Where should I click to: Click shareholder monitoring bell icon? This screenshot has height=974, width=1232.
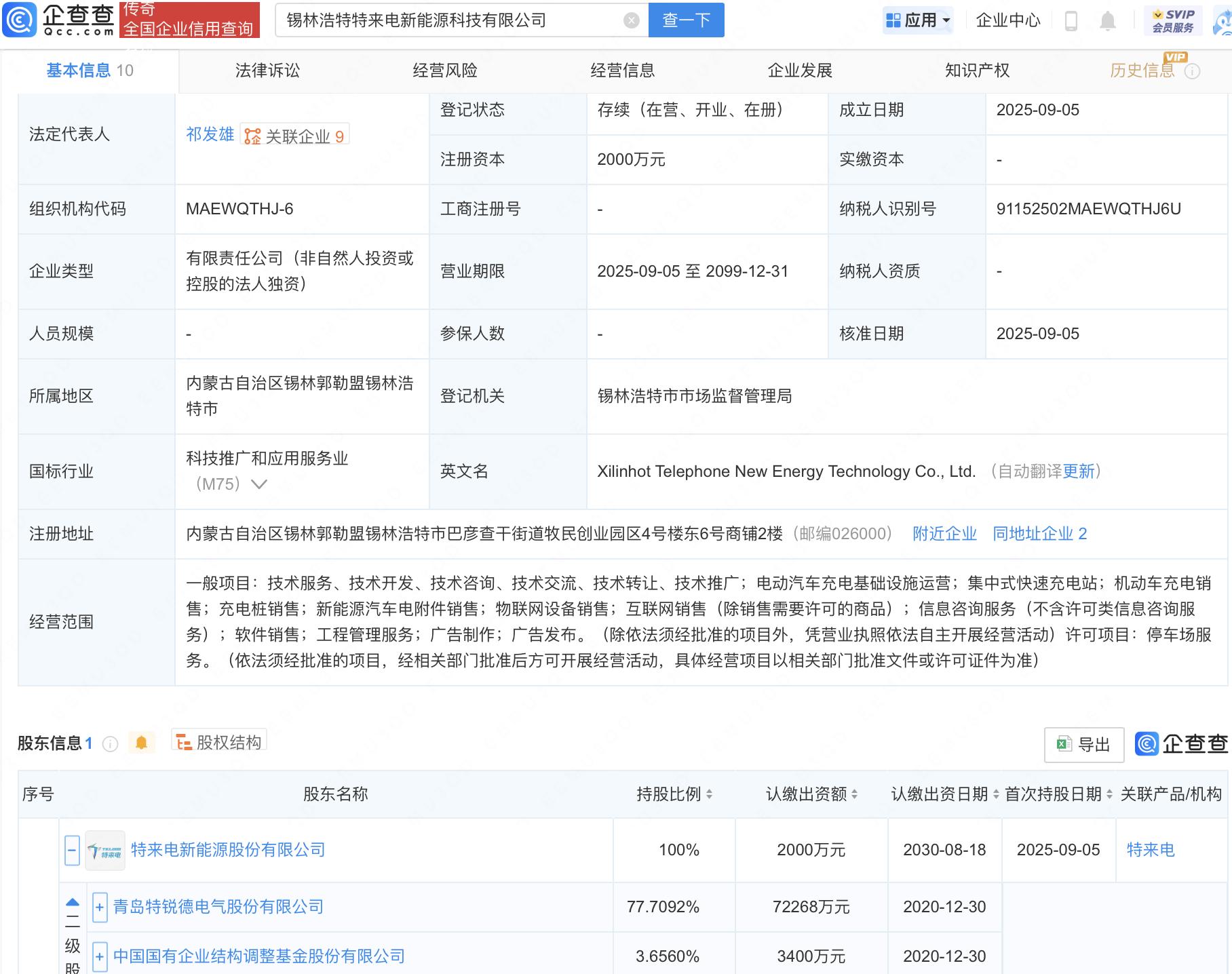(x=141, y=743)
